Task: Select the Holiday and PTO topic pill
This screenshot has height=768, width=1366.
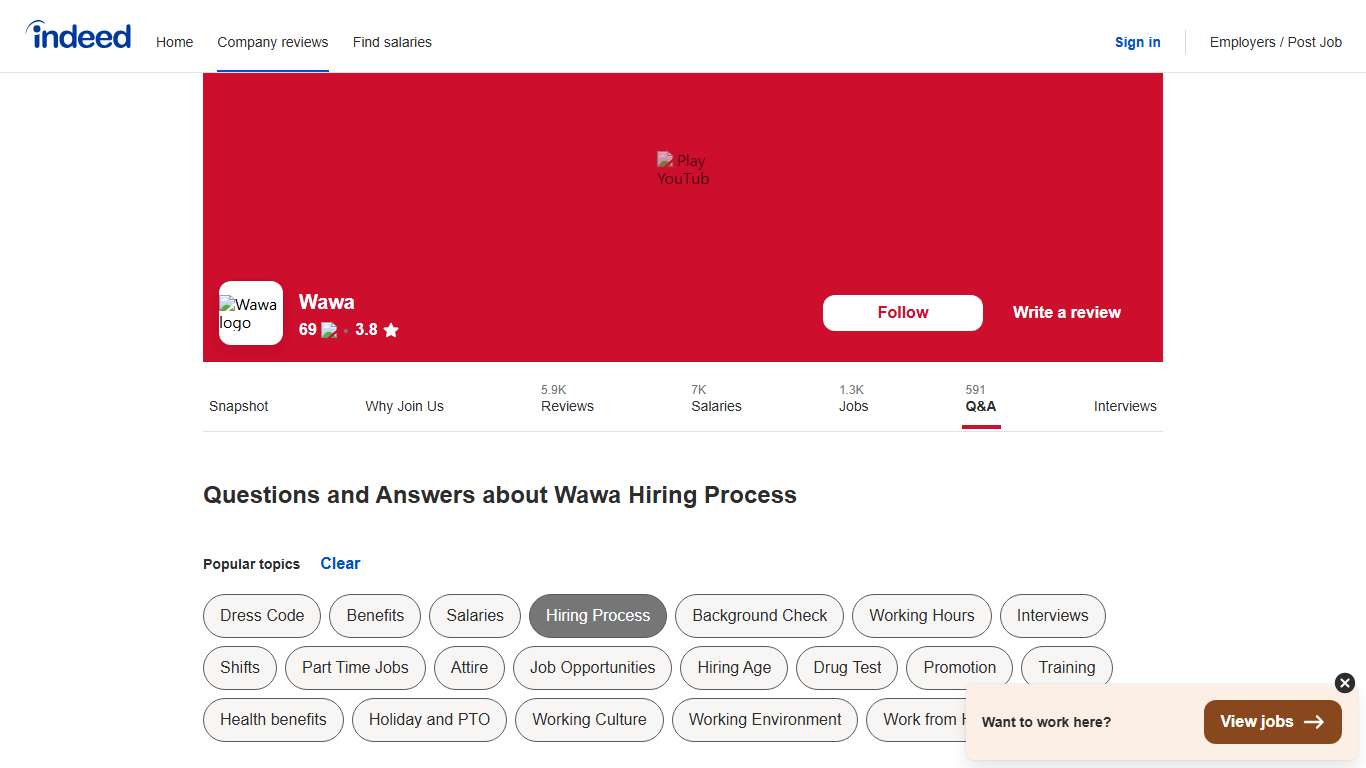Action: (x=429, y=720)
